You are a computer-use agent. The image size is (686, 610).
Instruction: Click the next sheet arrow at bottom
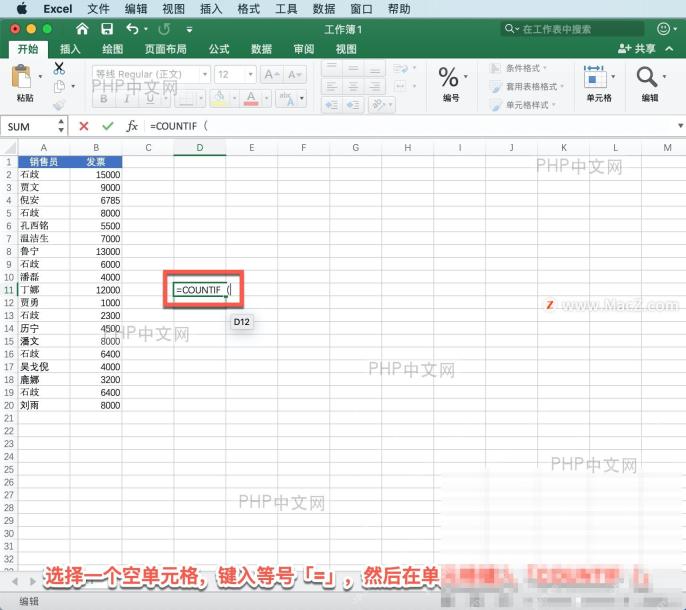coord(33,582)
